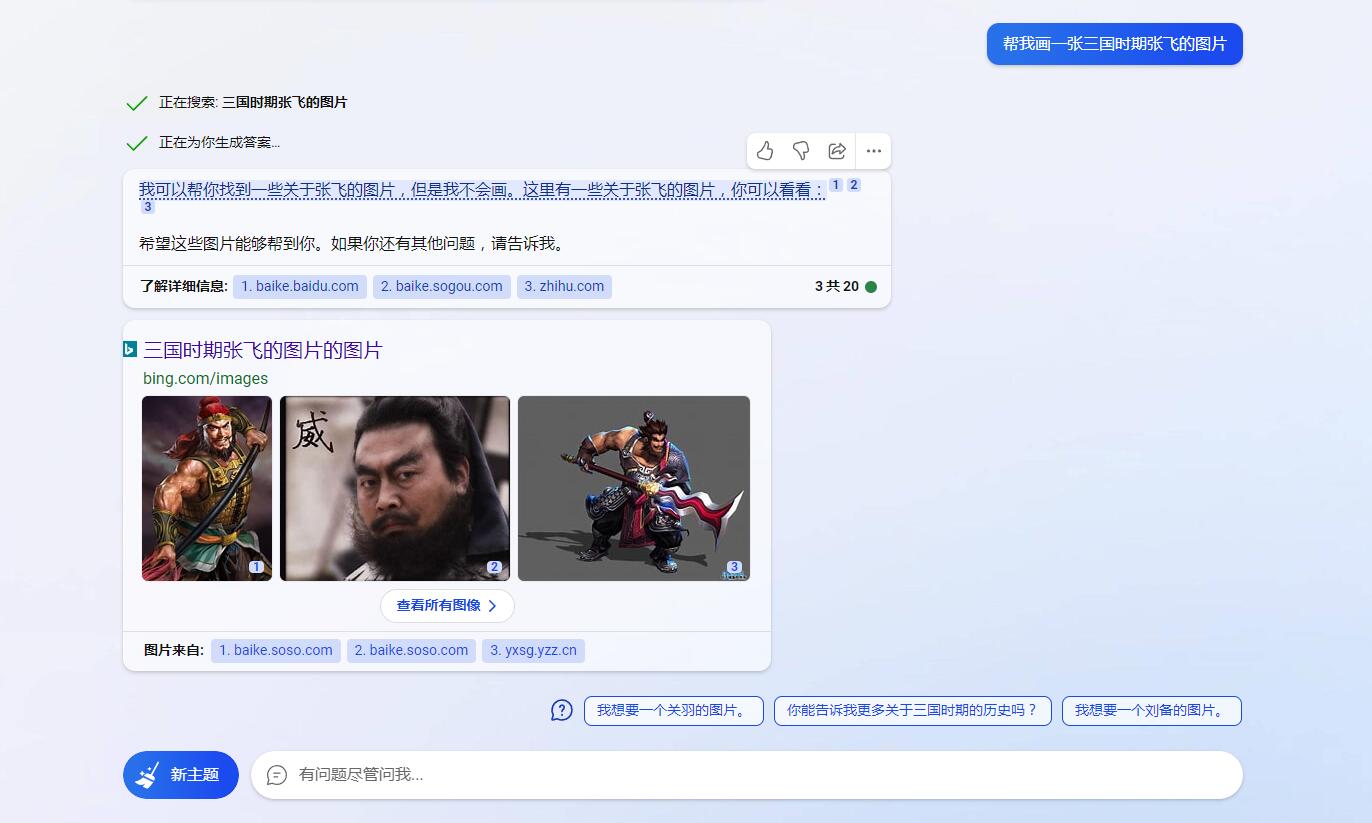This screenshot has width=1372, height=823.
Task: Open the bearded actor photo thumbnail
Action: pos(395,488)
